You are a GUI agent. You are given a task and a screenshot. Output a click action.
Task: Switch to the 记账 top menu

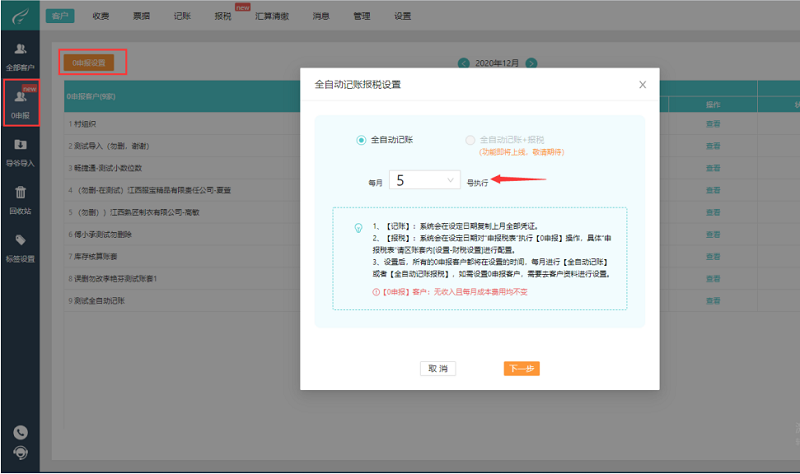[181, 17]
